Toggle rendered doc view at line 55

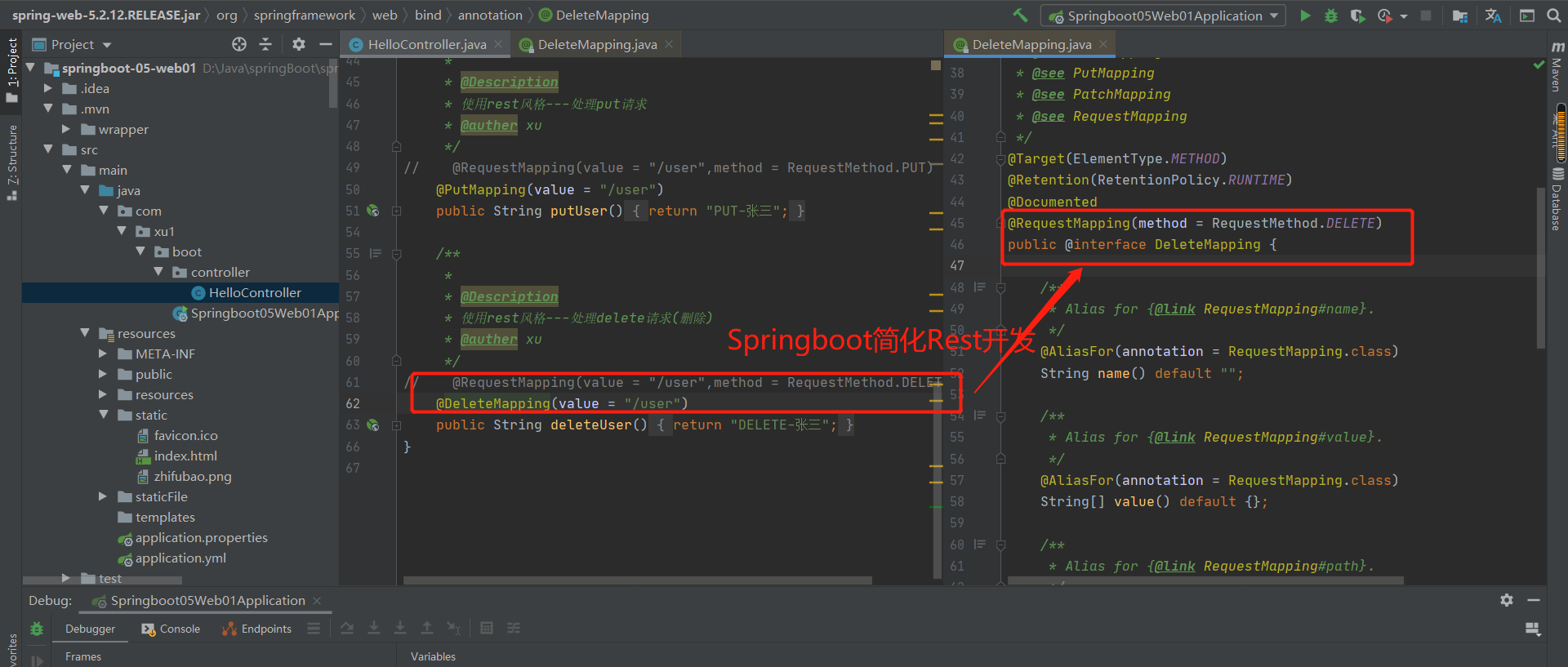[x=376, y=254]
